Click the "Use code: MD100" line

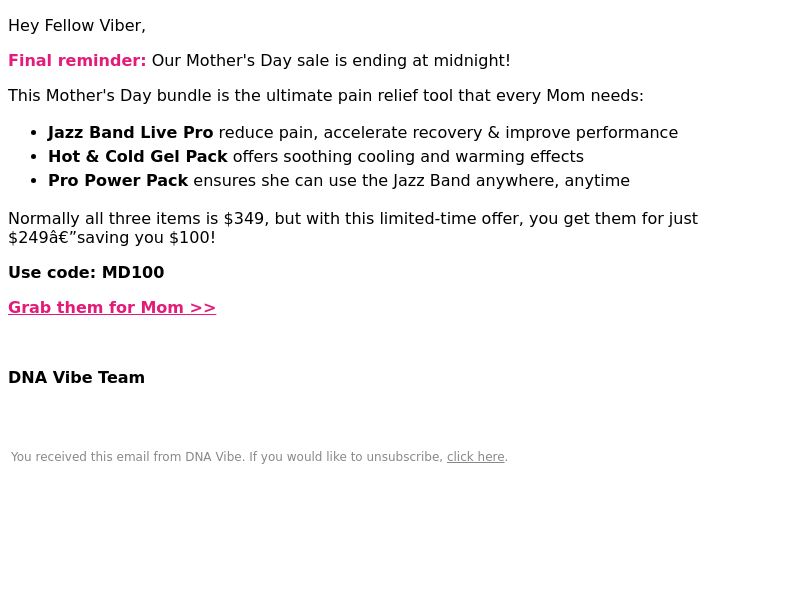pos(86,272)
